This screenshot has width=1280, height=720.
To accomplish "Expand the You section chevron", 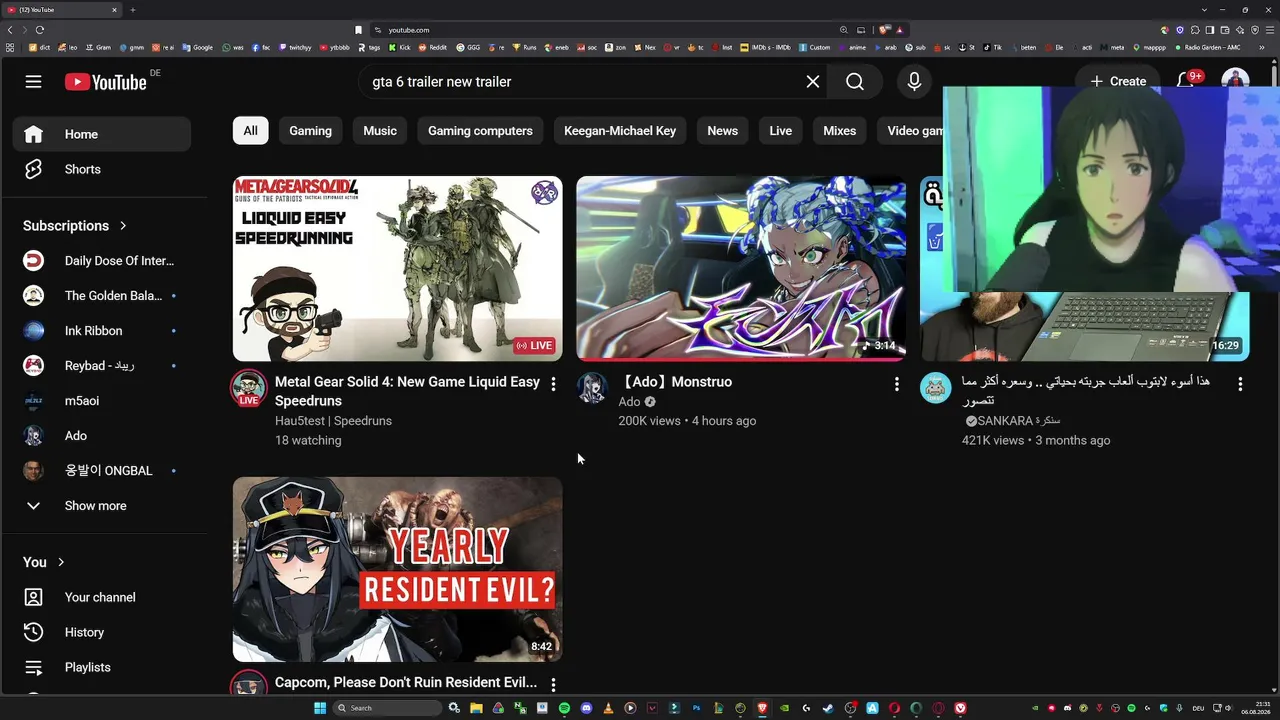I will (61, 562).
